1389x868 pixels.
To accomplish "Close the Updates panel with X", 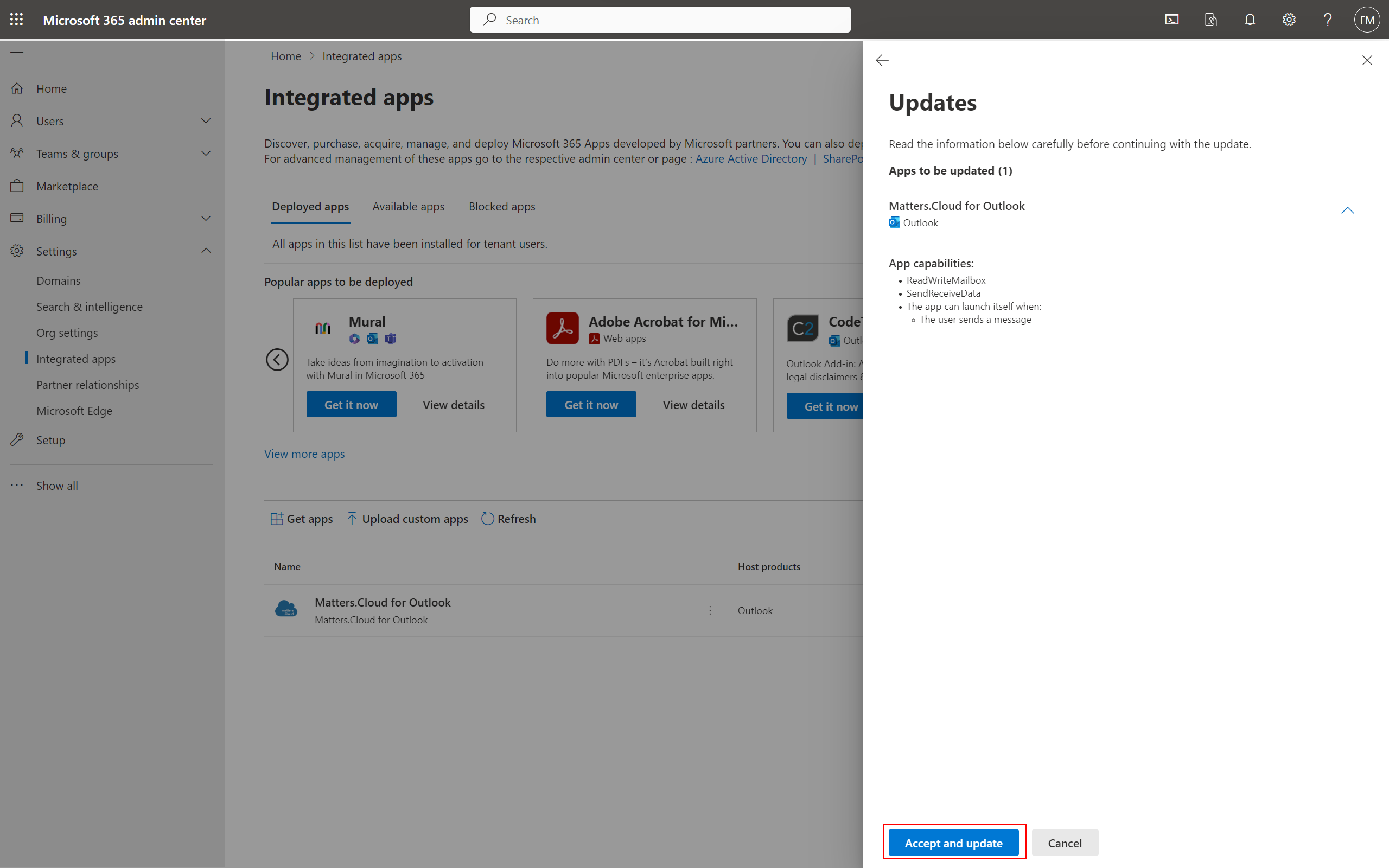I will click(1367, 60).
